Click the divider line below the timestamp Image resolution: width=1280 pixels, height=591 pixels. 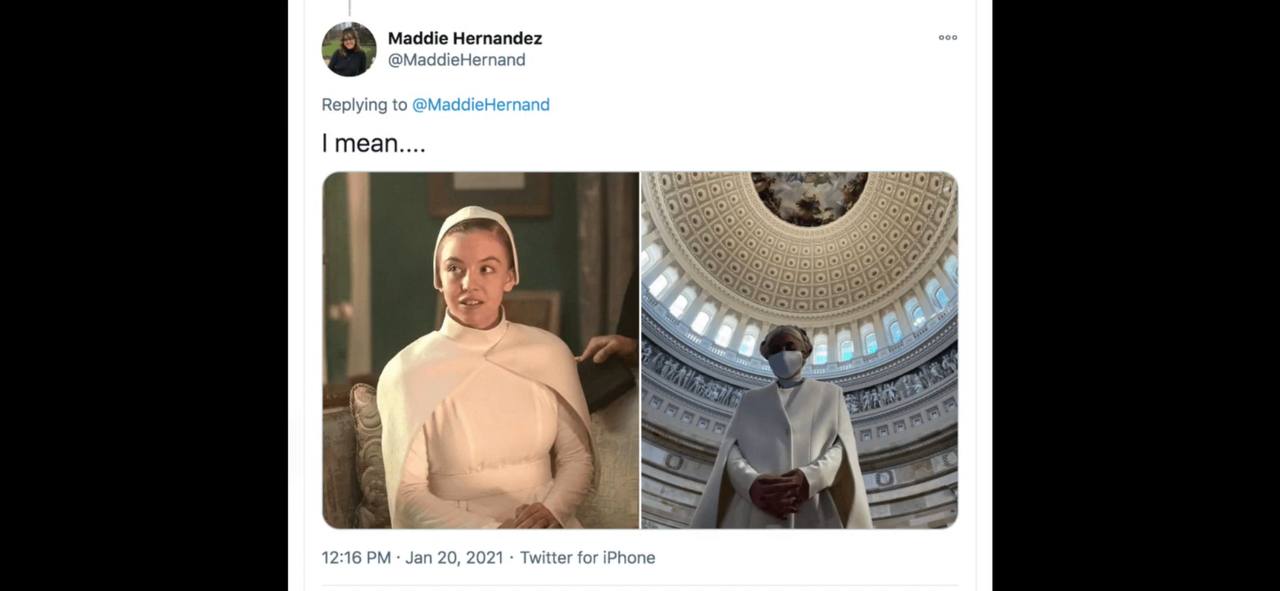coord(639,585)
